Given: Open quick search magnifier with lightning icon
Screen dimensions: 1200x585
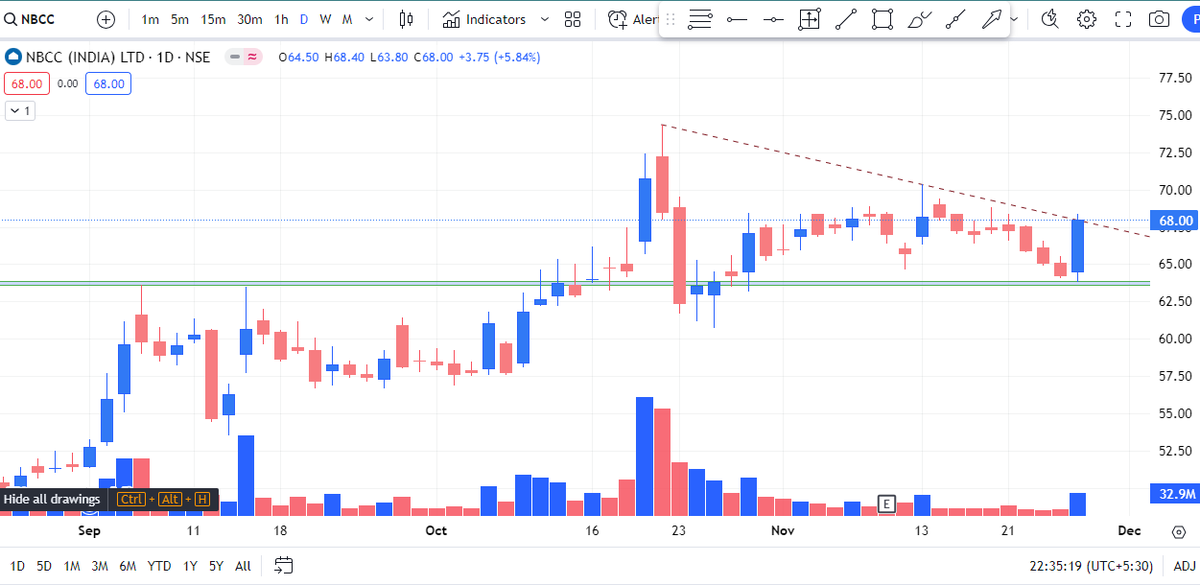Looking at the screenshot, I should pyautogui.click(x=1050, y=19).
